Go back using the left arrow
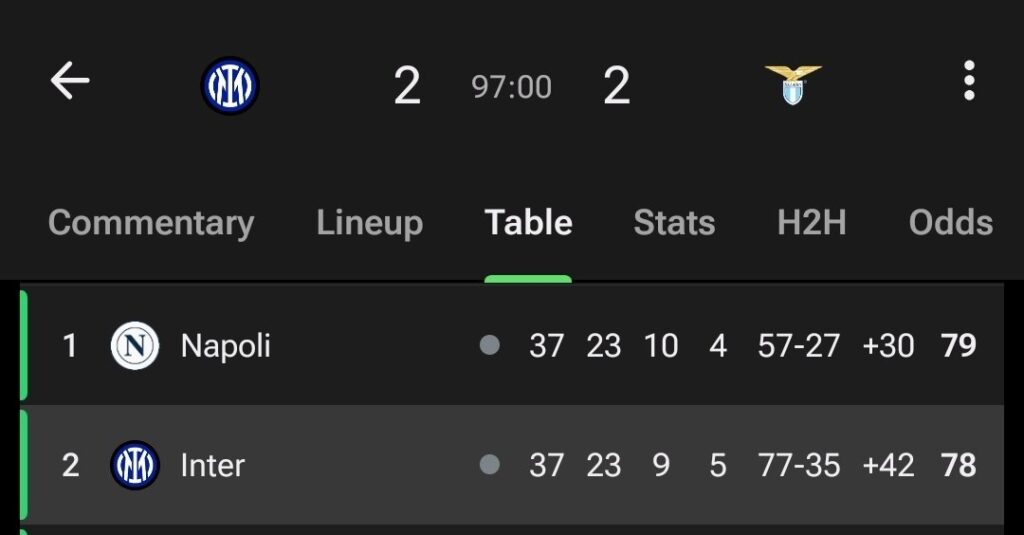1024x535 pixels. (70, 80)
